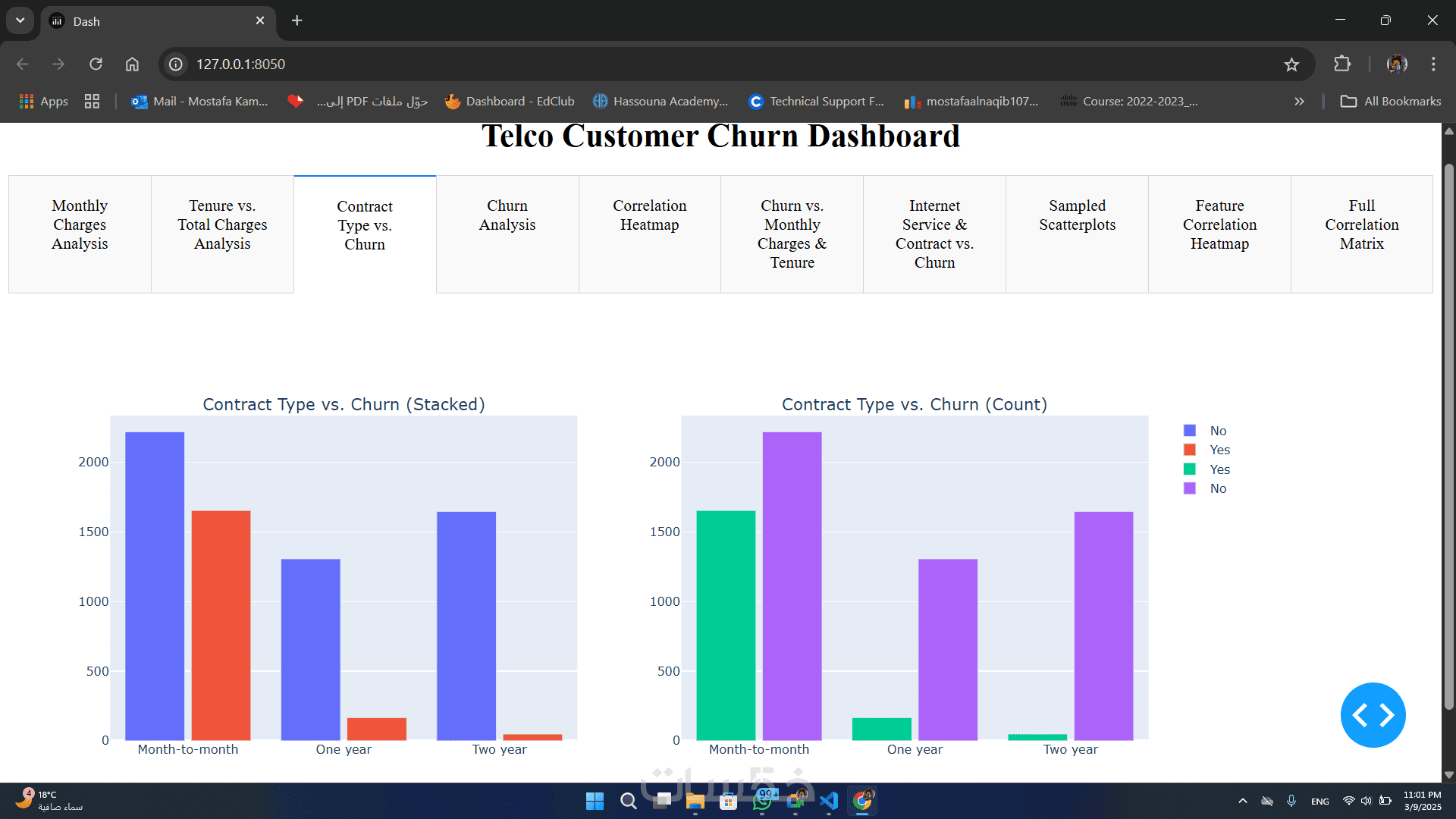The height and width of the screenshot is (819, 1456).
Task: Click the browser home icon
Action: pos(132,64)
